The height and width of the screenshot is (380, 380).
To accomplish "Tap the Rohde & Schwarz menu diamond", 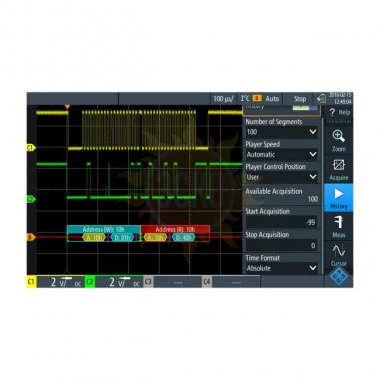I will (338, 277).
